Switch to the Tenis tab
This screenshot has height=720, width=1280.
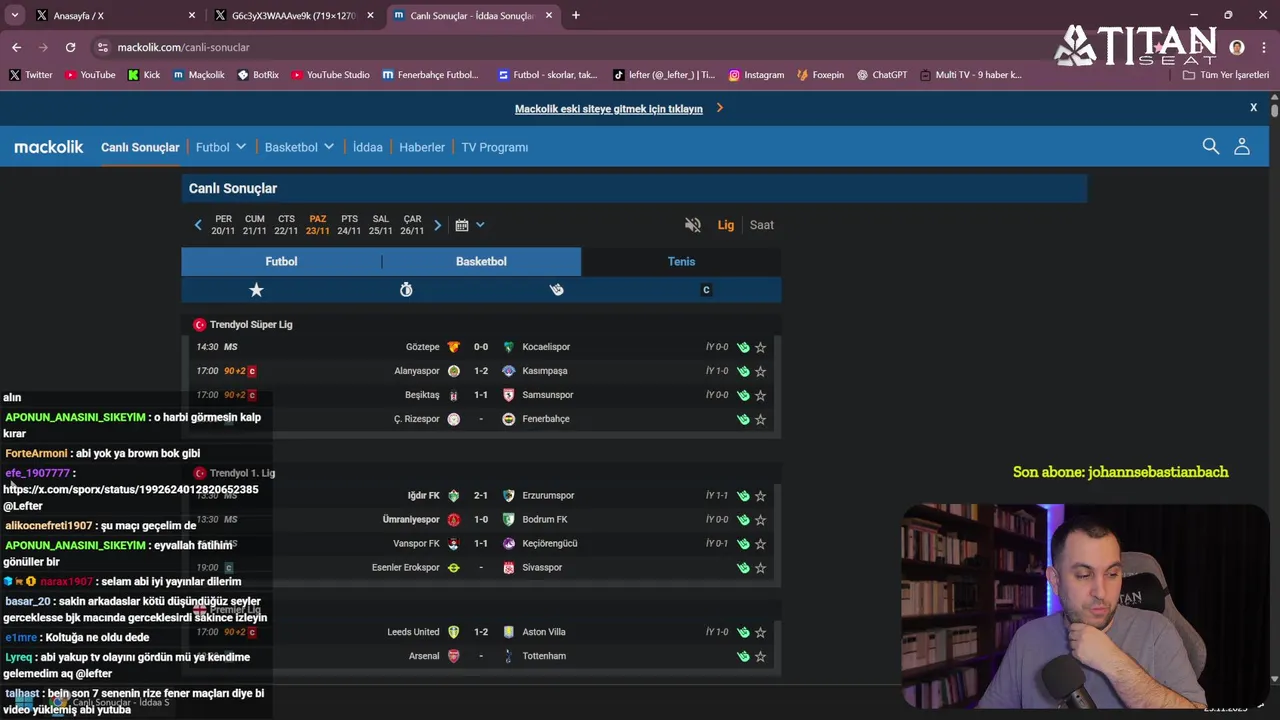681,261
